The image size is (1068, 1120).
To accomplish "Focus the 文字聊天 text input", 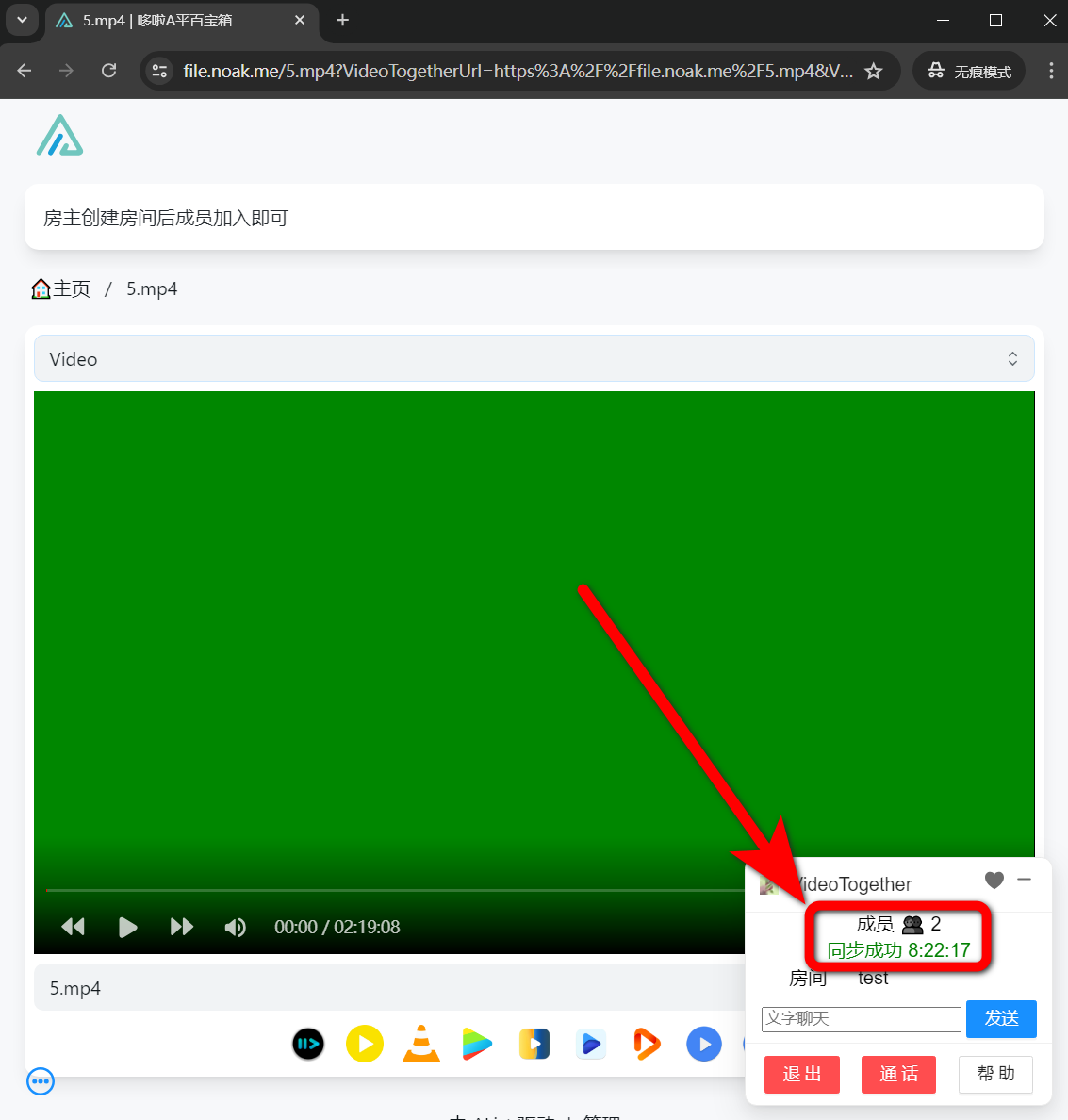I will pyautogui.click(x=861, y=1018).
